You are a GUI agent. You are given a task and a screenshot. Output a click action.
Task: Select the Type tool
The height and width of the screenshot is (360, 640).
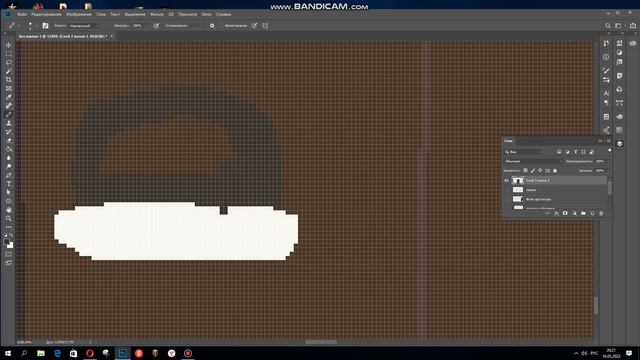[x=9, y=184]
